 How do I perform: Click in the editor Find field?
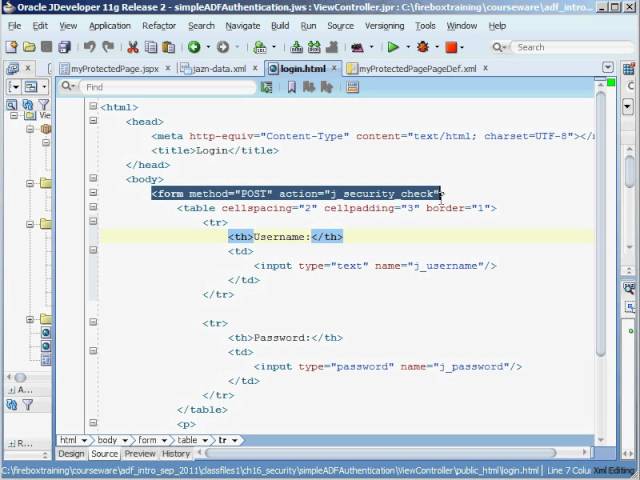pos(169,87)
